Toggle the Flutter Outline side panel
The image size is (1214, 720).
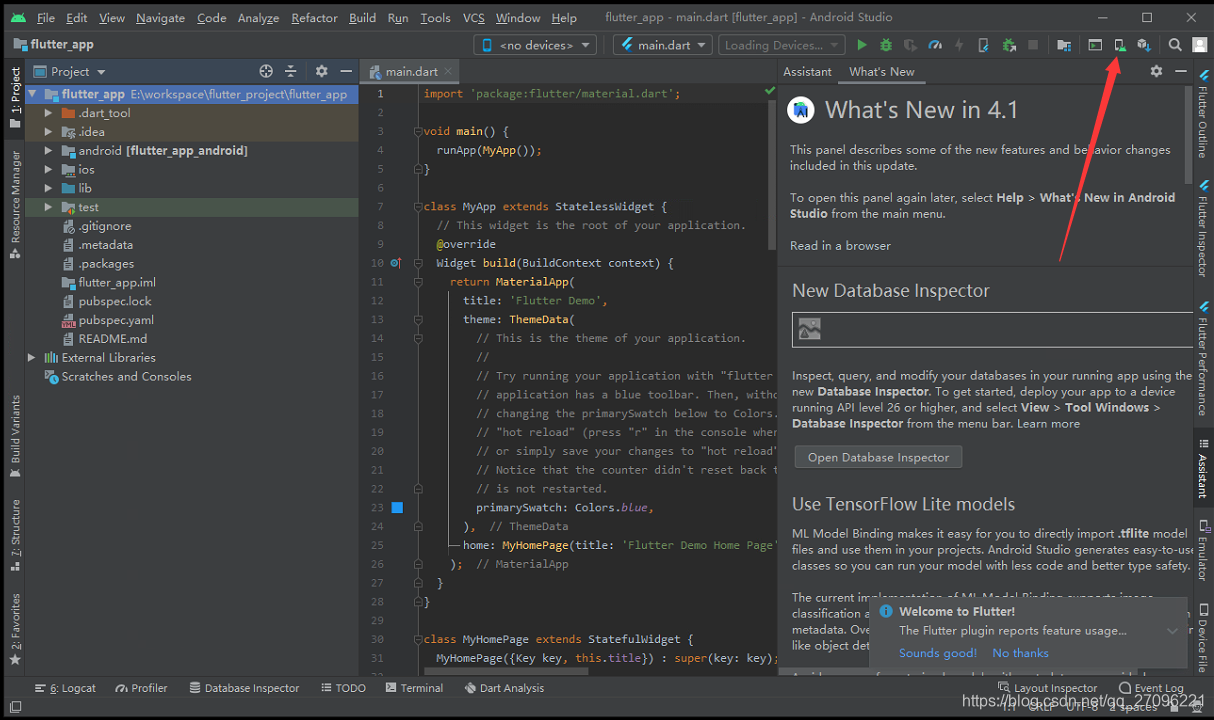tap(1202, 115)
